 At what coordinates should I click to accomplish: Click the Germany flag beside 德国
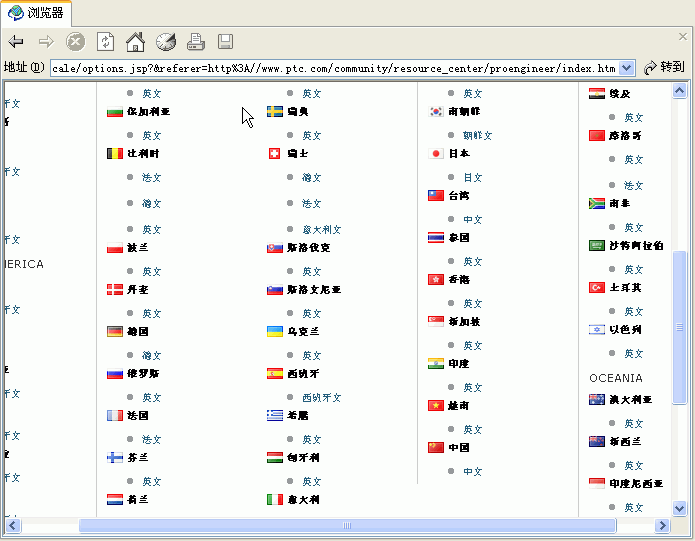point(115,332)
